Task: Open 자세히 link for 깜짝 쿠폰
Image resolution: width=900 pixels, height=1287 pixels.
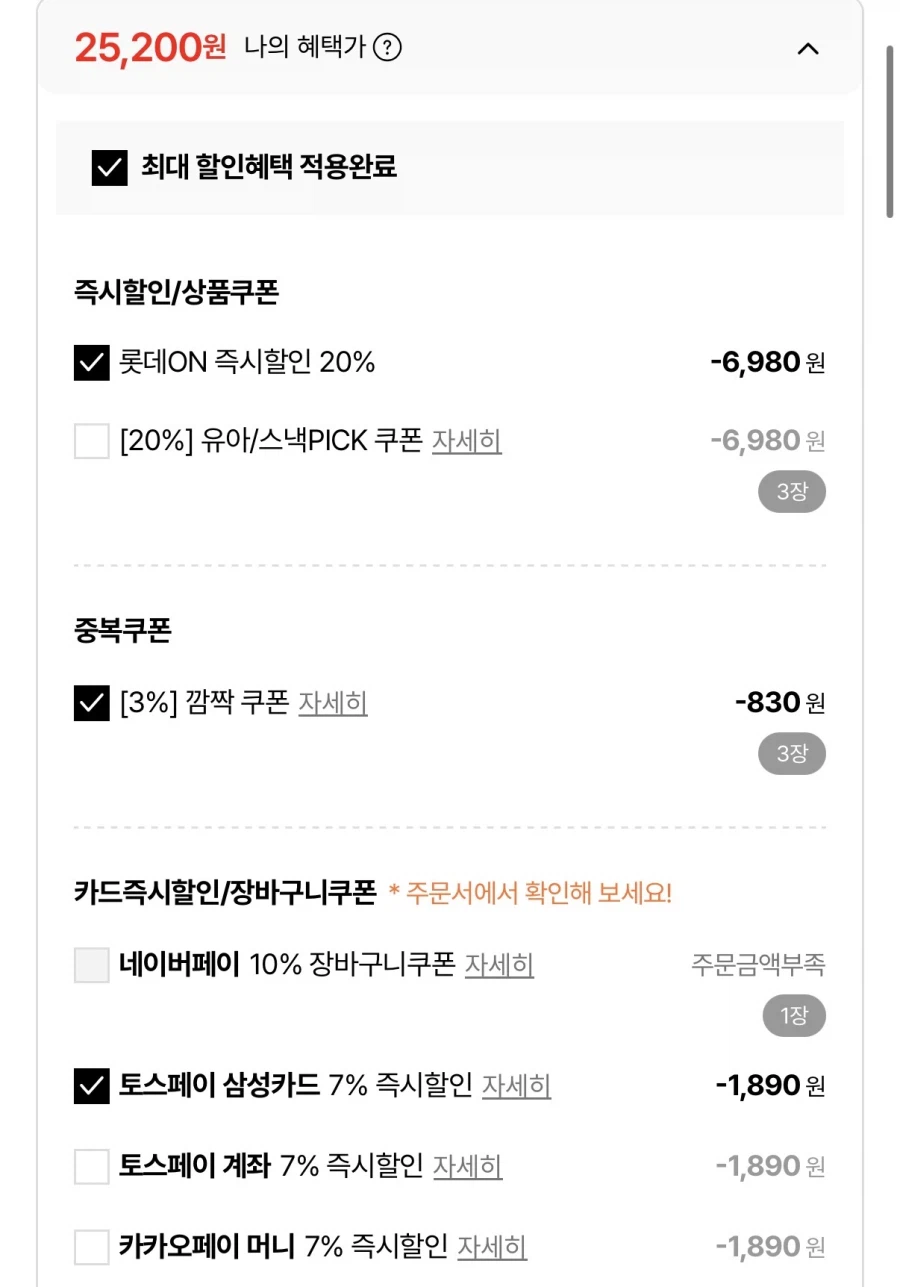Action: pyautogui.click(x=333, y=703)
